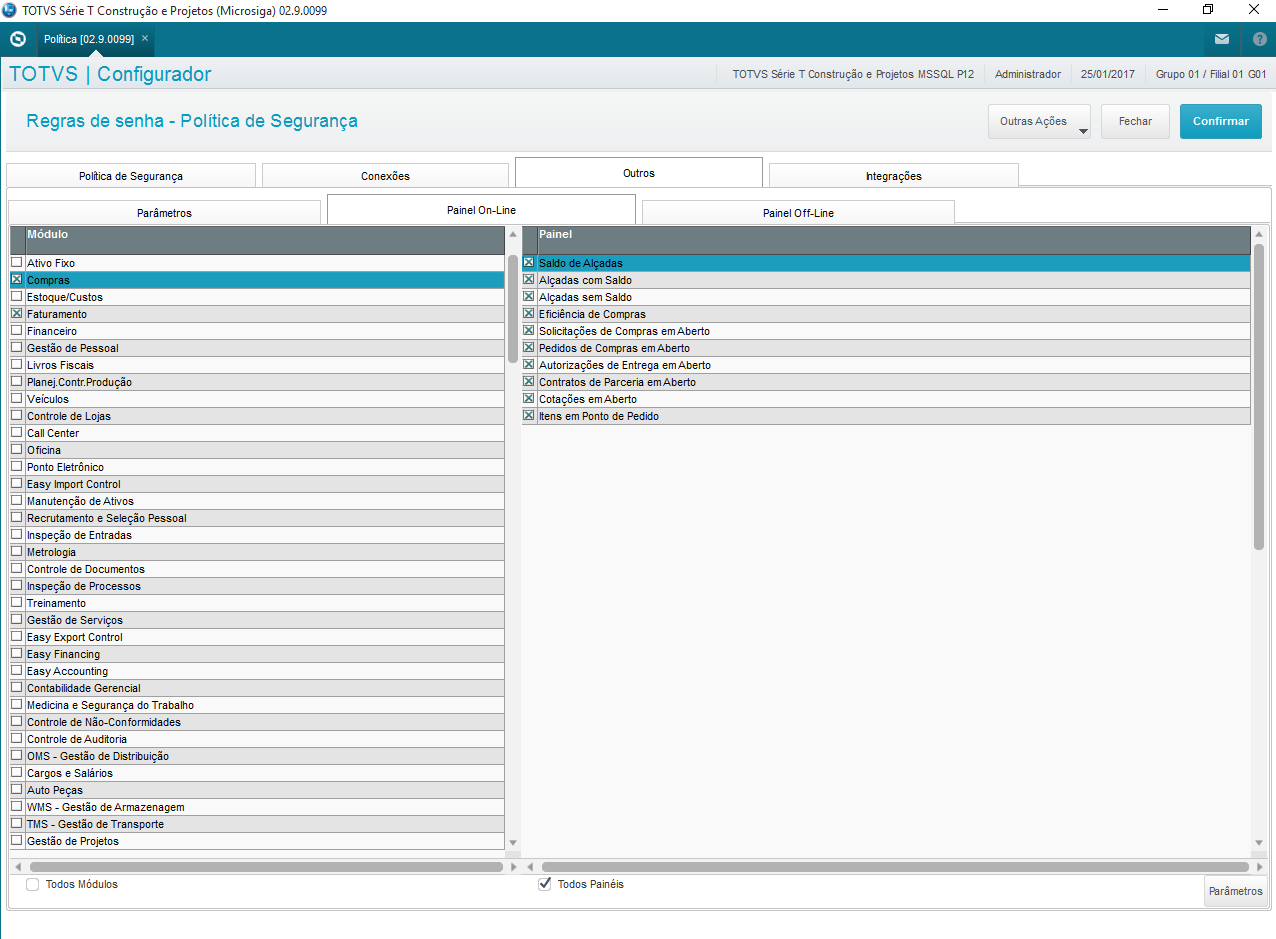The width and height of the screenshot is (1276, 939).
Task: Select the Easy Accounting row
Action: 257,671
